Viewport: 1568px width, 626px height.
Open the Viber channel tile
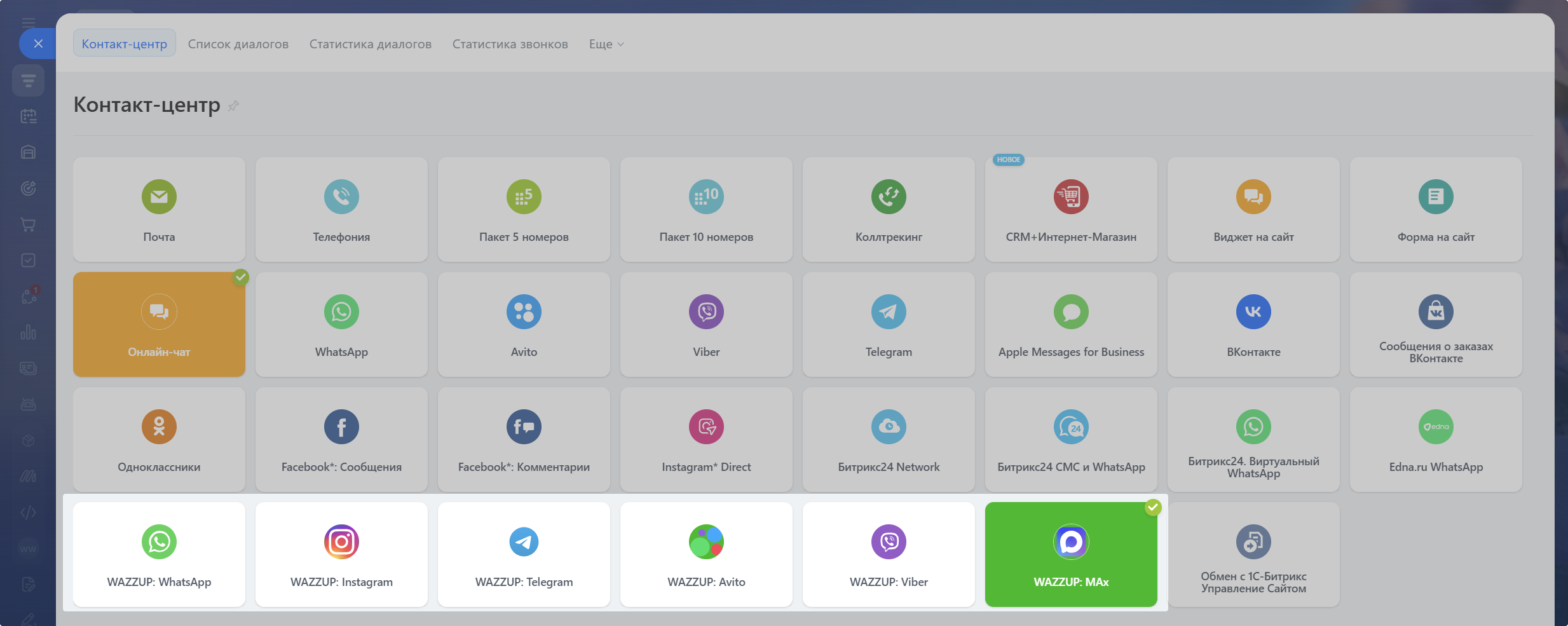(706, 325)
